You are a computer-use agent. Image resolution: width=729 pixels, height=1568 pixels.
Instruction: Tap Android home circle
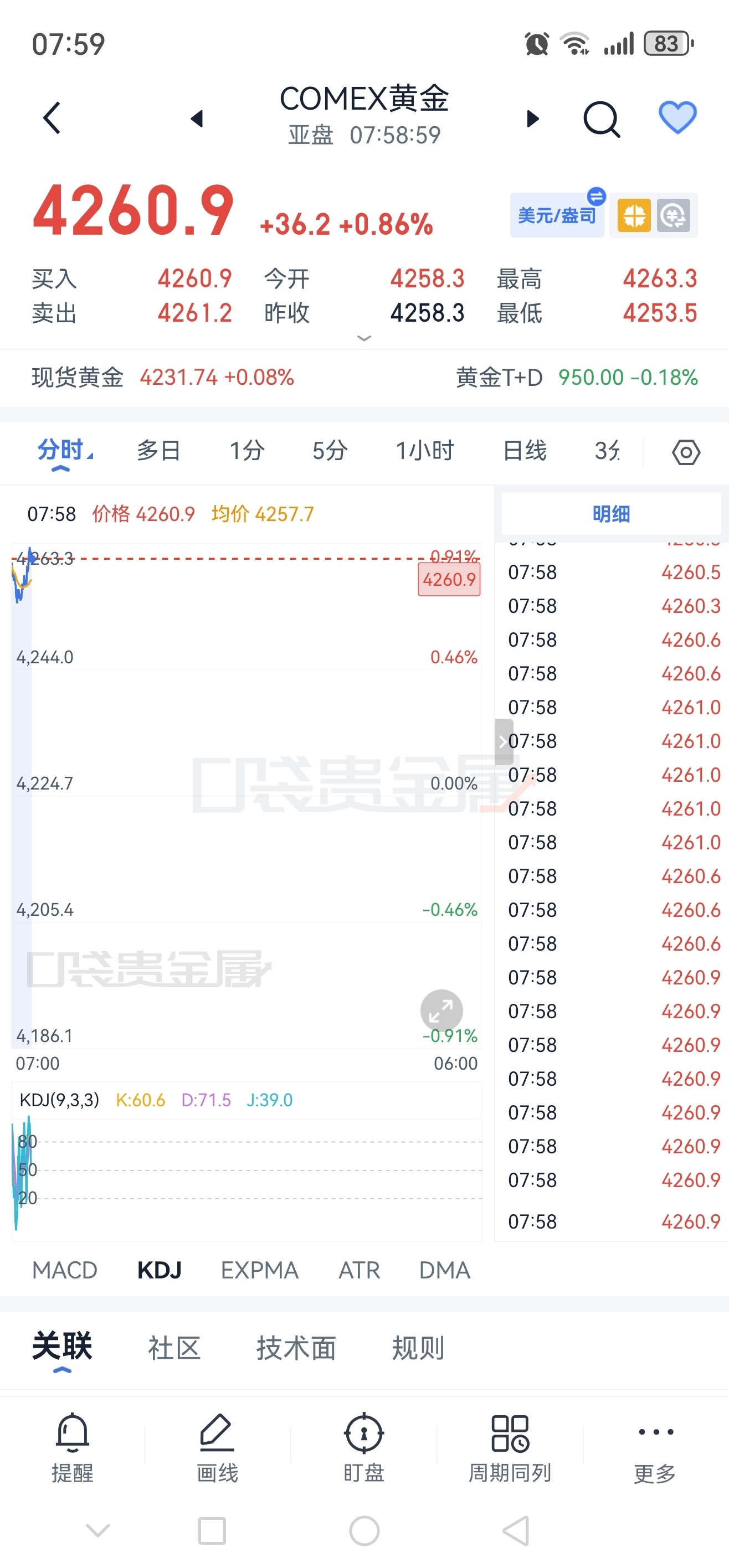coord(364,1530)
